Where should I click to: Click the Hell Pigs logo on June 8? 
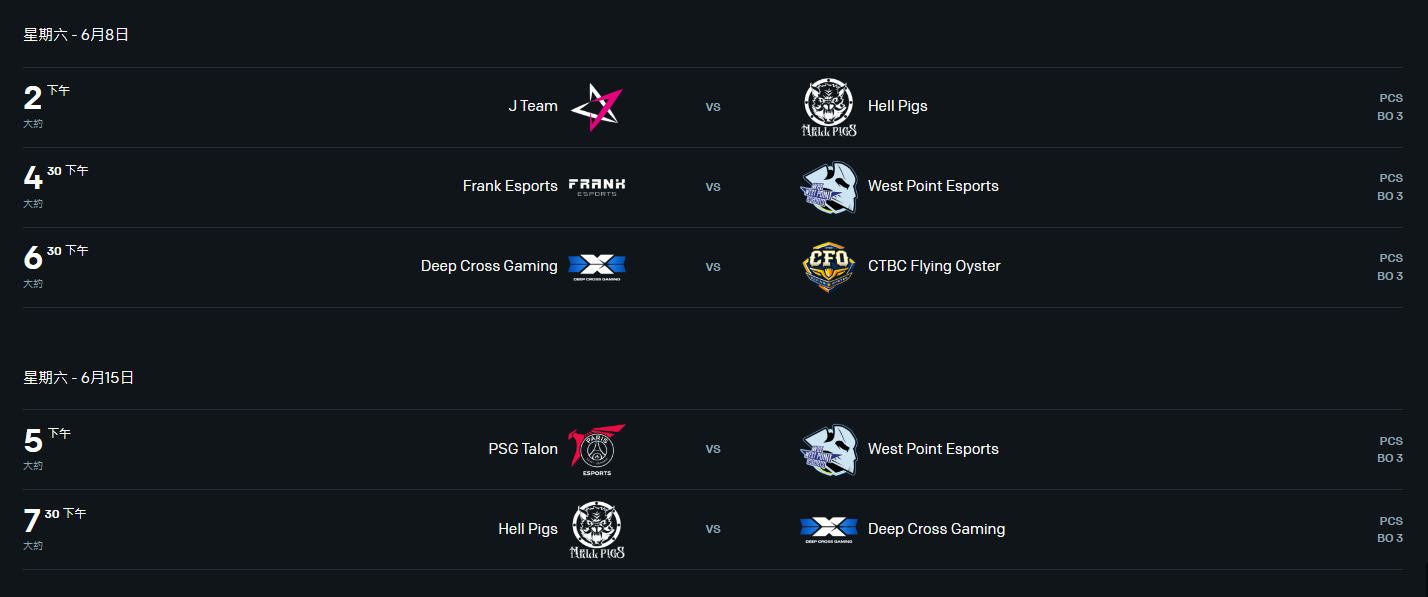point(829,107)
